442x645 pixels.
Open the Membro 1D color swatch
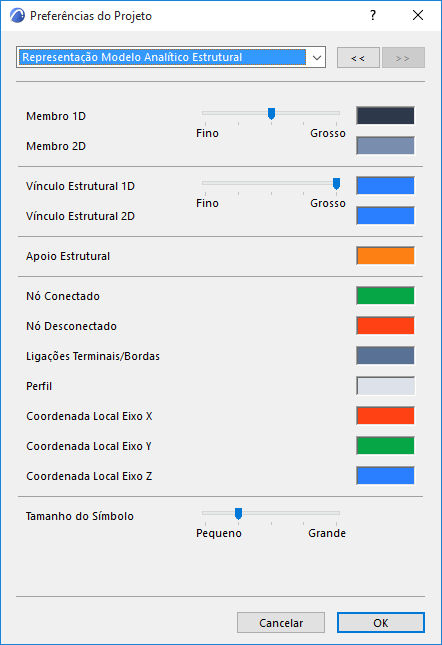coord(385,116)
